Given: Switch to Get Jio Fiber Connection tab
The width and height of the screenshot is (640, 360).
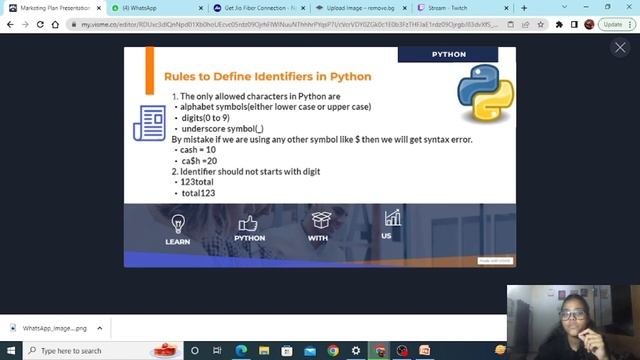Looking at the screenshot, I should pyautogui.click(x=259, y=8).
